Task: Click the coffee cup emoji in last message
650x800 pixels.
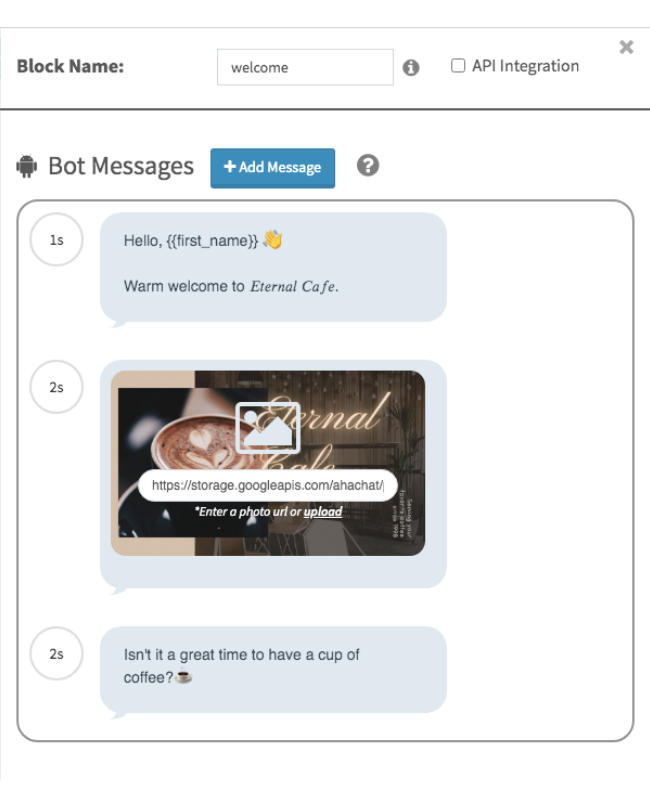Action: click(184, 677)
